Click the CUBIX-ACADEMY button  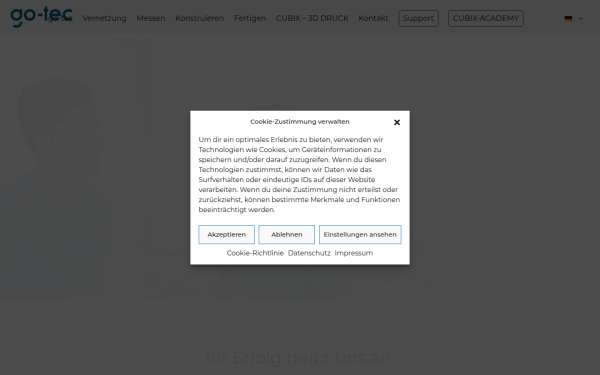click(486, 18)
